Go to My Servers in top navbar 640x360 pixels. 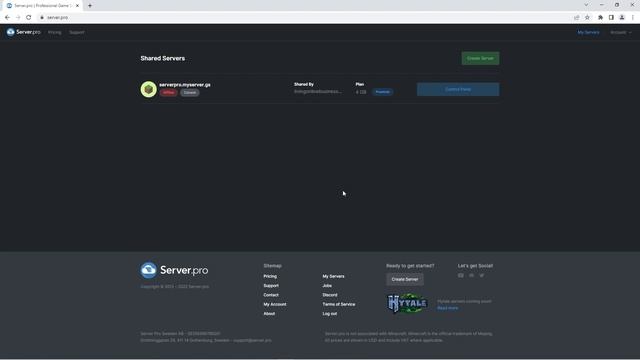(588, 32)
